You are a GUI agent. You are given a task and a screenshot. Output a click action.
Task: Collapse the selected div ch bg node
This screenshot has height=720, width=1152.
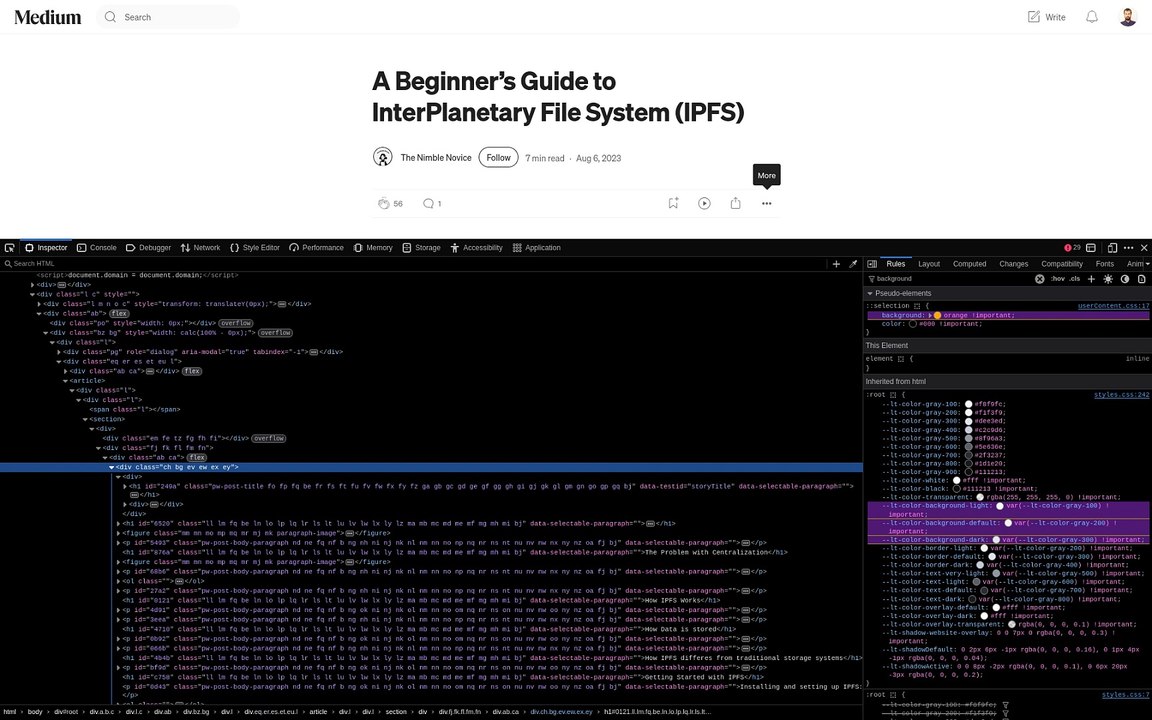tap(112, 467)
